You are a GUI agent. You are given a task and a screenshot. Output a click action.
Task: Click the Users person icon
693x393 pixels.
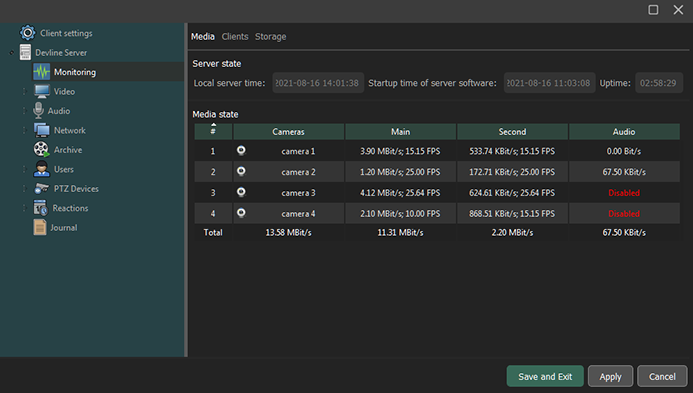coord(42,169)
